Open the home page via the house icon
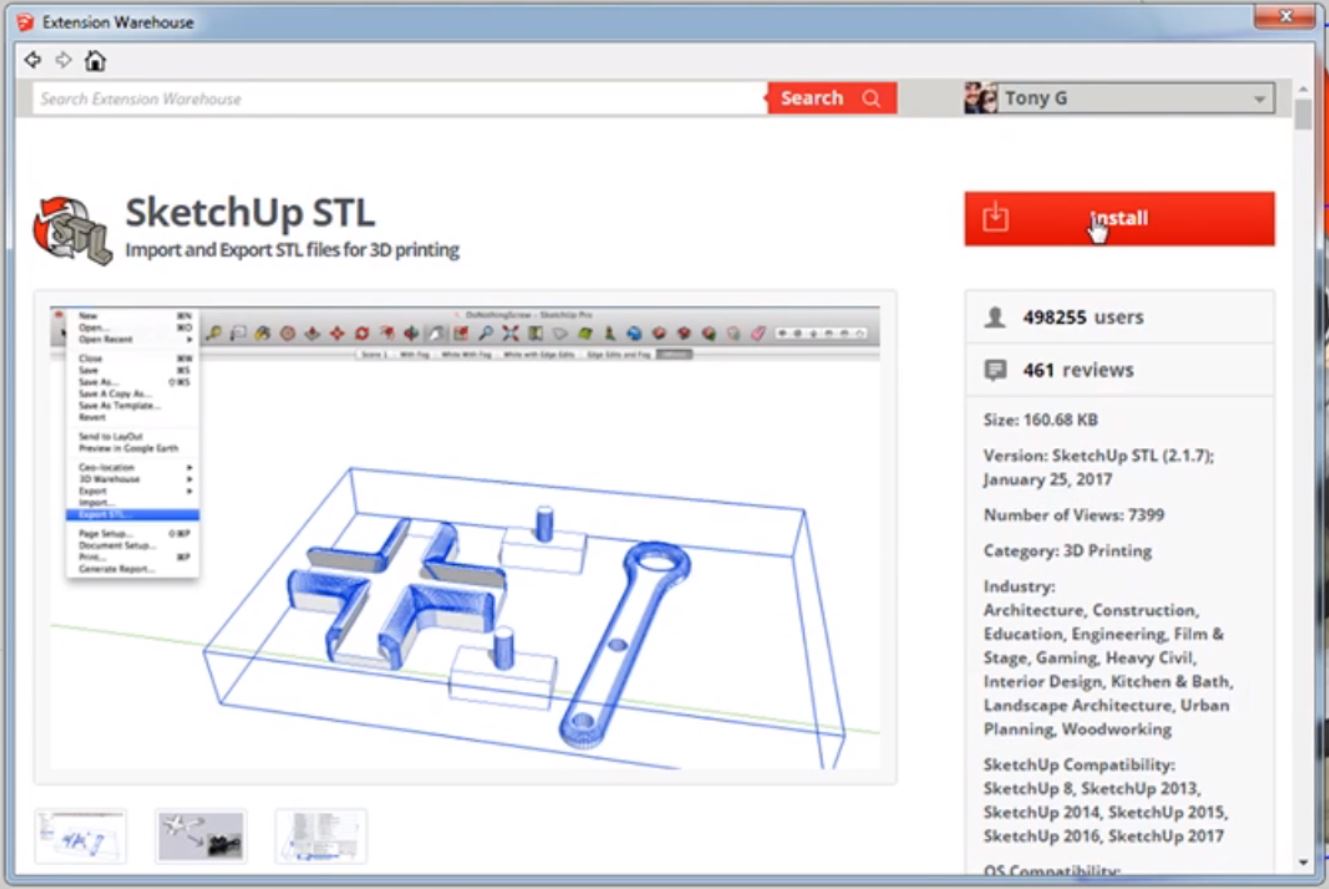Screen dimensions: 1329x889 95,60
